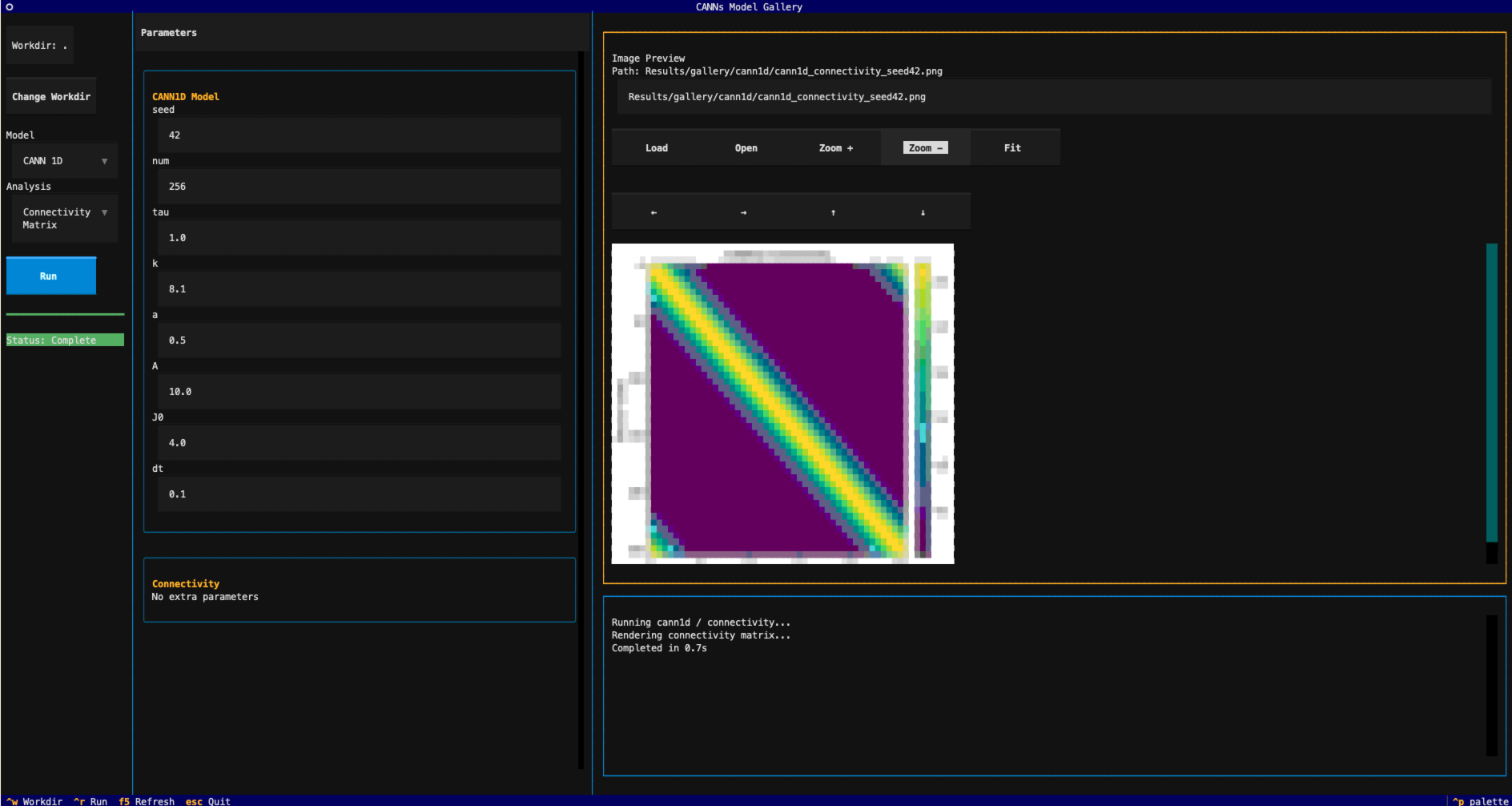Click the circle icon in title bar
The height and width of the screenshot is (806, 1512).
click(10, 6)
